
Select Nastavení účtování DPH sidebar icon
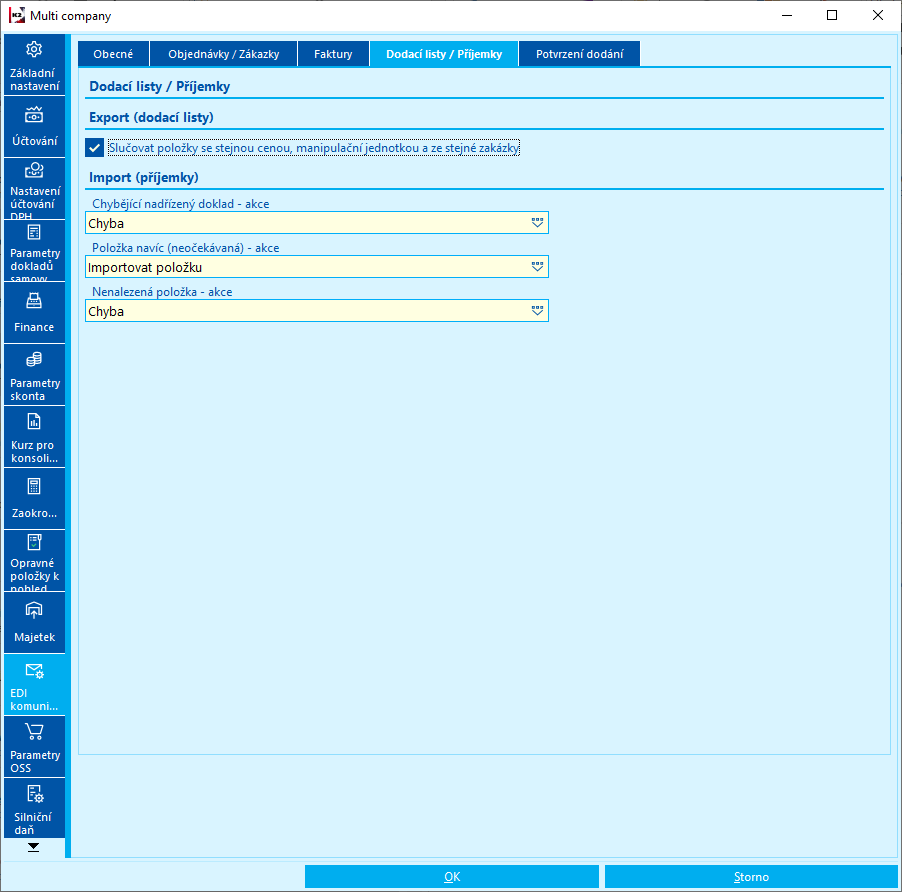click(34, 170)
